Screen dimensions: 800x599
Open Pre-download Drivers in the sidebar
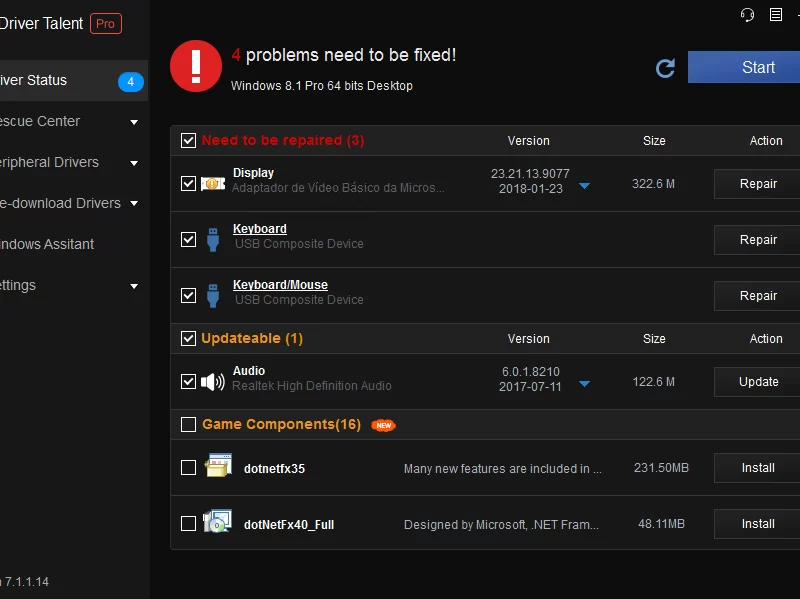coord(74,203)
